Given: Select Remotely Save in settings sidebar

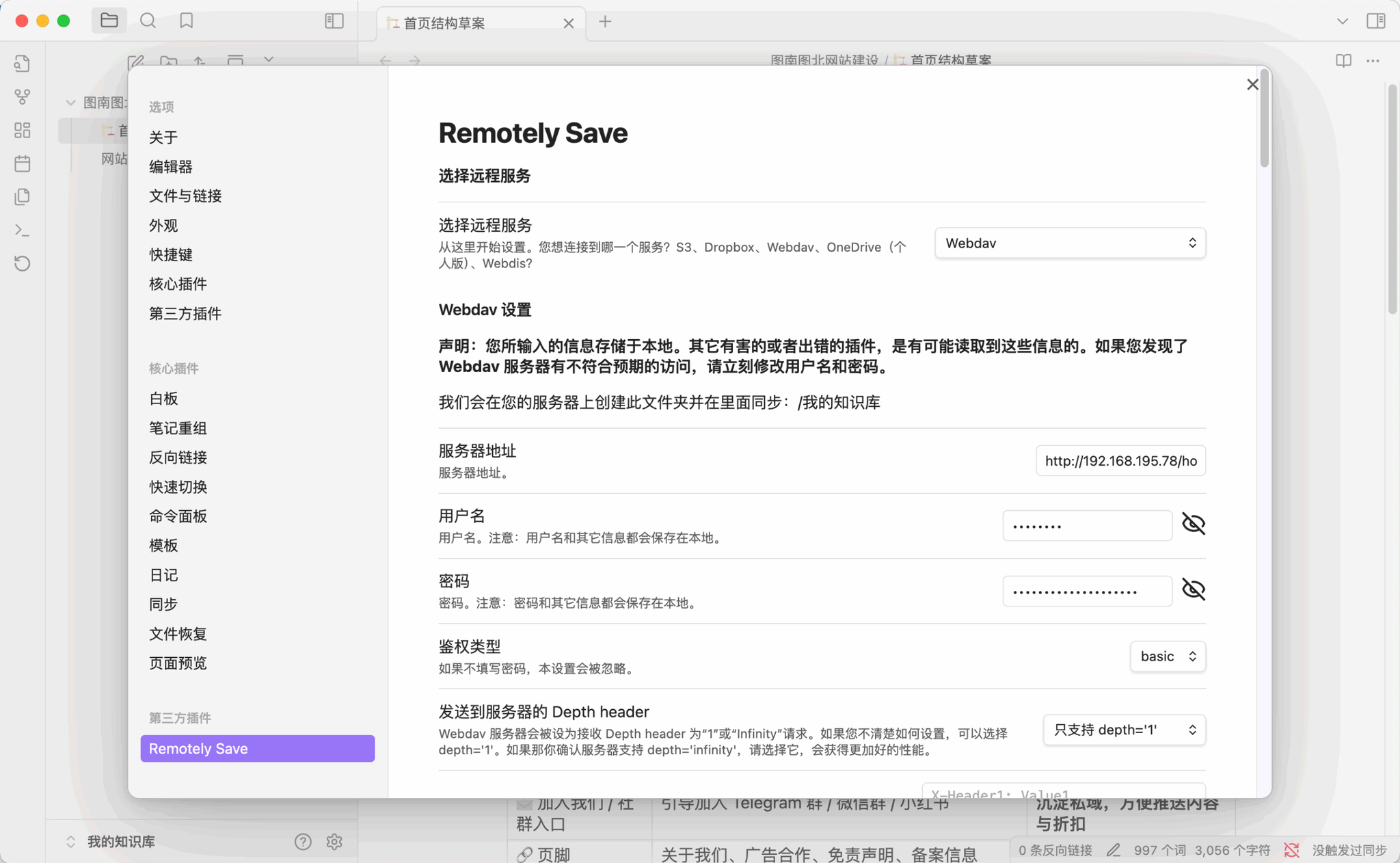Looking at the screenshot, I should coord(257,749).
